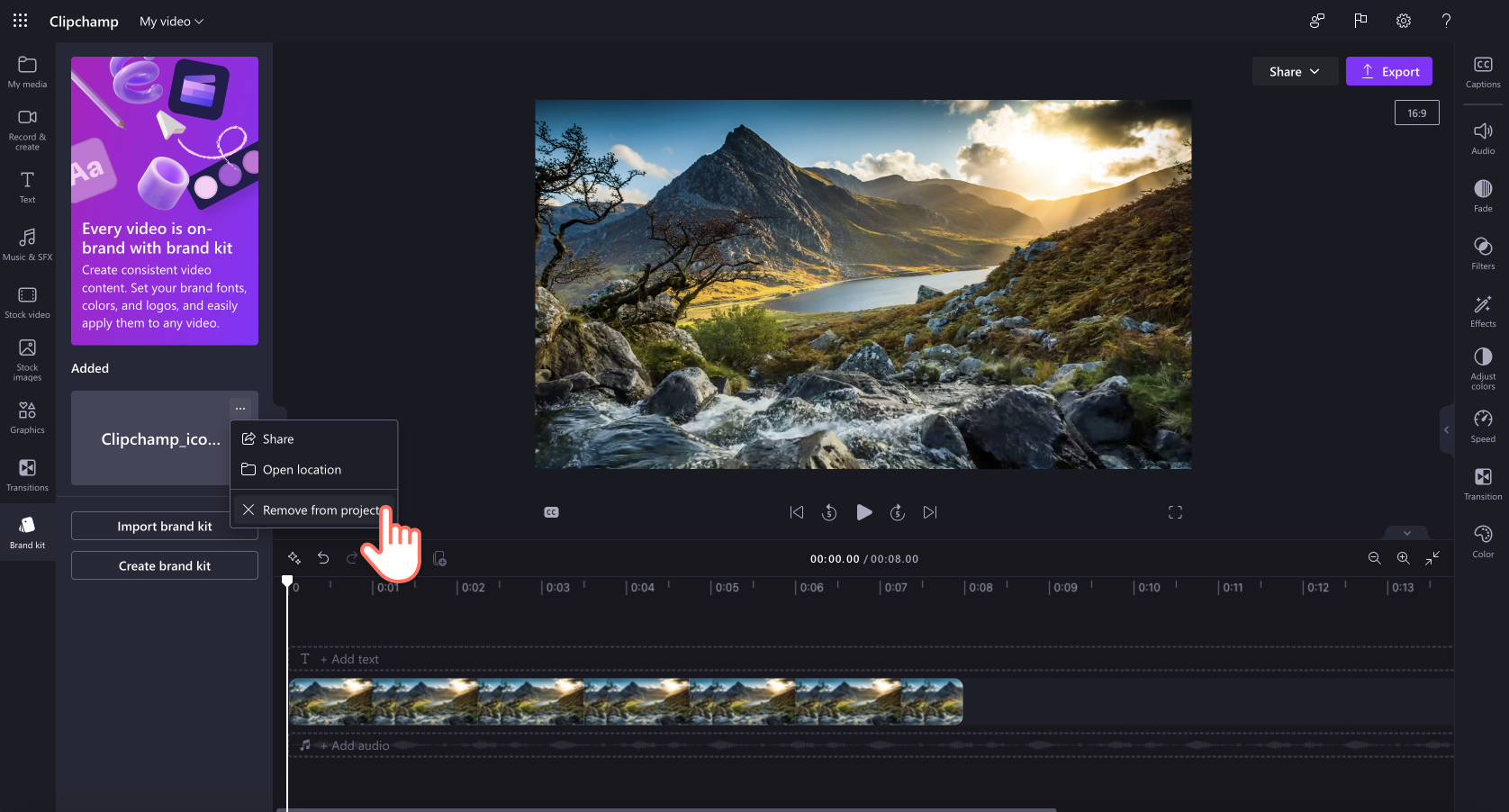Image resolution: width=1509 pixels, height=812 pixels.
Task: Toggle captions with the CC button under the preview
Action: pyautogui.click(x=551, y=511)
